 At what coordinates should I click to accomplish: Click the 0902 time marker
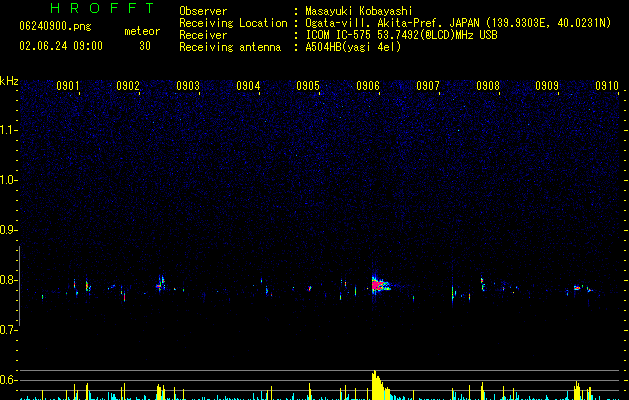pos(128,86)
